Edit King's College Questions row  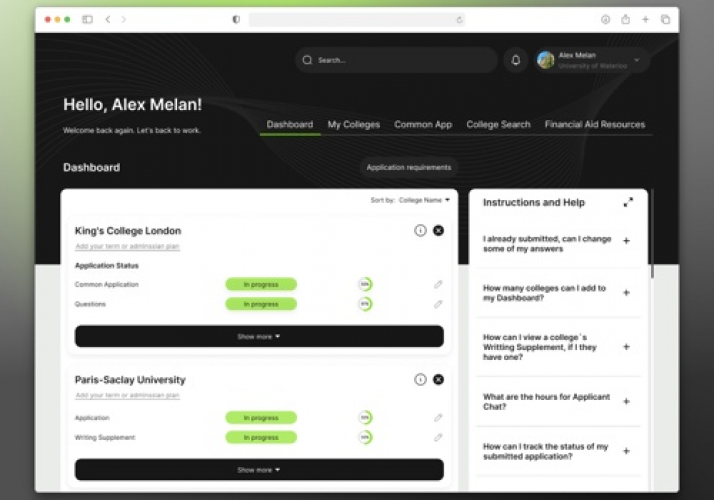(438, 304)
